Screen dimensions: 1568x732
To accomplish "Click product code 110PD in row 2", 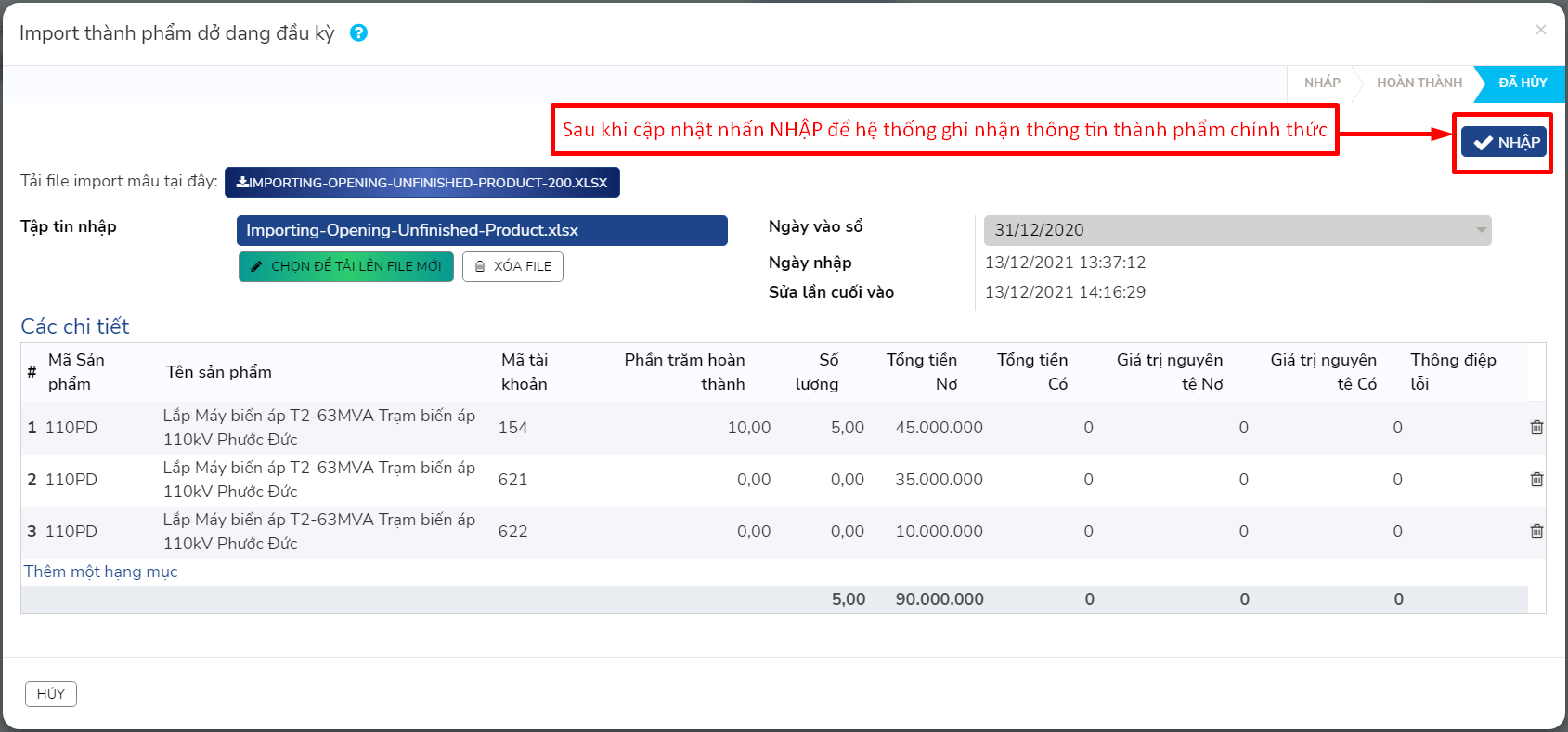I will coord(71,480).
